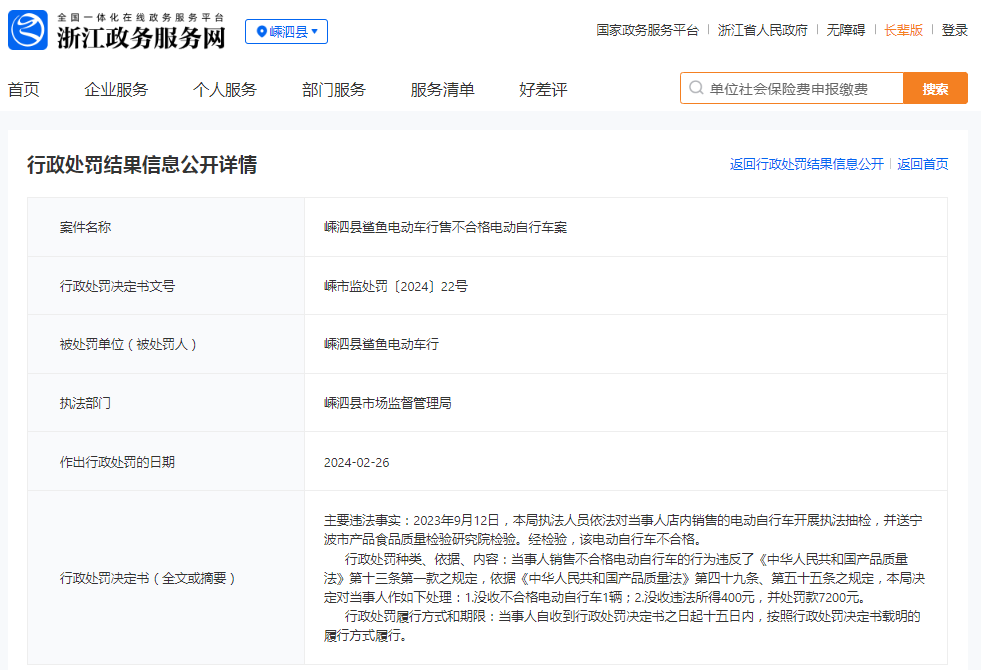Select the 部门服务 menu item
The height and width of the screenshot is (670, 981).
(x=334, y=90)
